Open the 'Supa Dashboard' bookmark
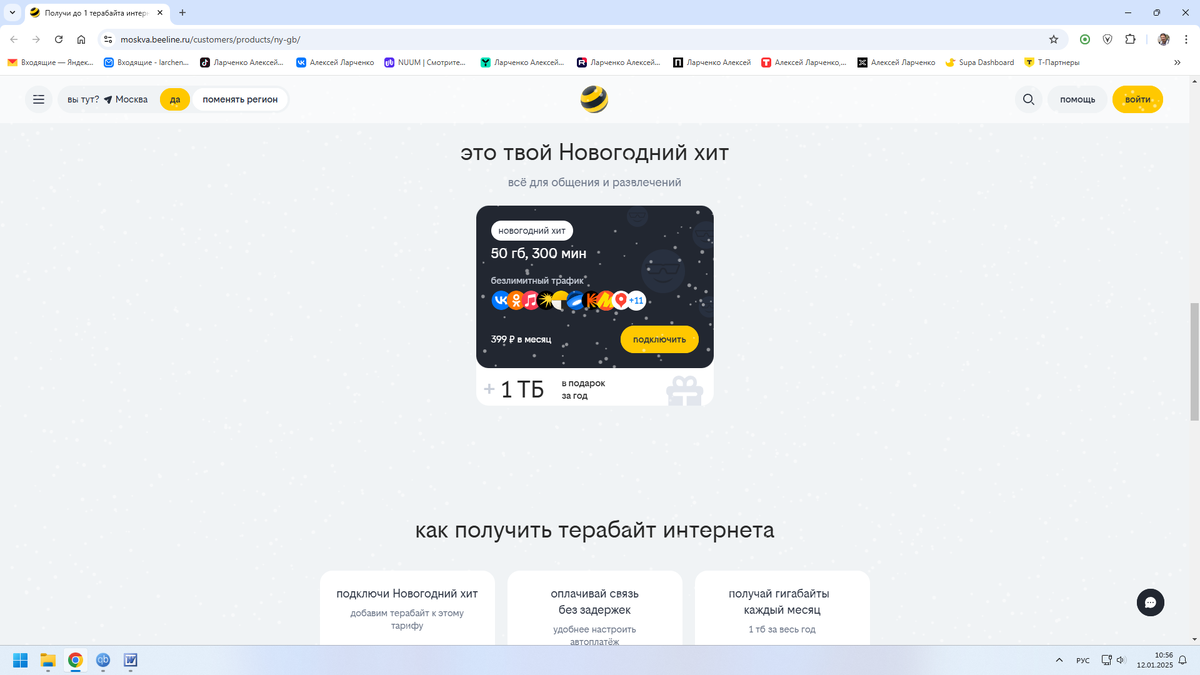This screenshot has height=675, width=1200. [979, 62]
